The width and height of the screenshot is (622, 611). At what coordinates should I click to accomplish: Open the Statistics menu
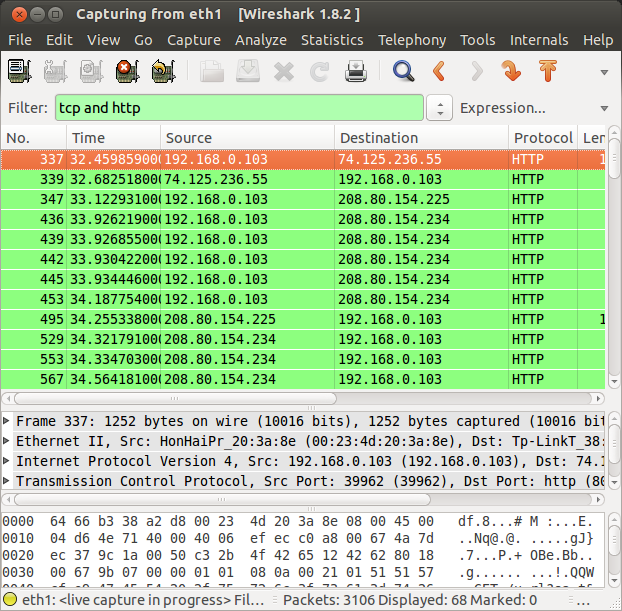coord(332,40)
